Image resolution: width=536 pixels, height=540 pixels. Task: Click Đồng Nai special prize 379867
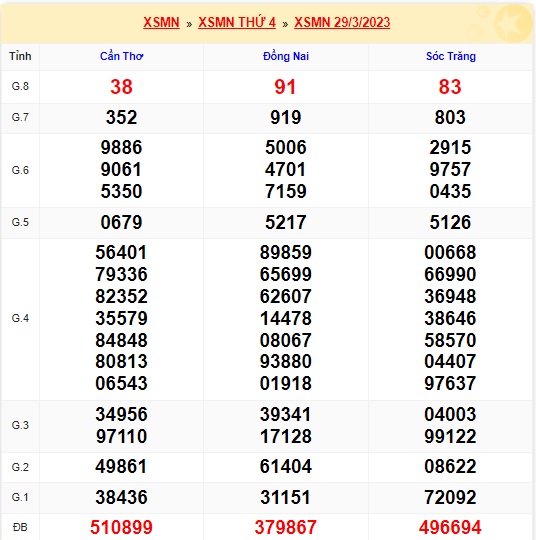point(286,527)
